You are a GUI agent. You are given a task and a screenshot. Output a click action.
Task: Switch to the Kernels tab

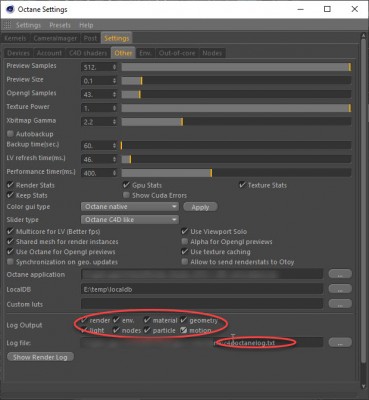(x=15, y=38)
